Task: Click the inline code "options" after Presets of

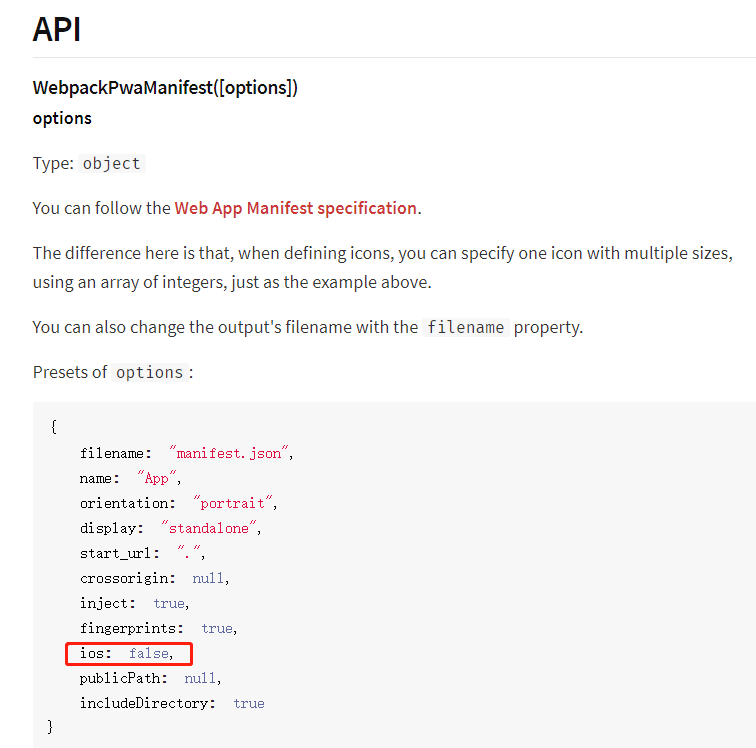Action: [149, 372]
